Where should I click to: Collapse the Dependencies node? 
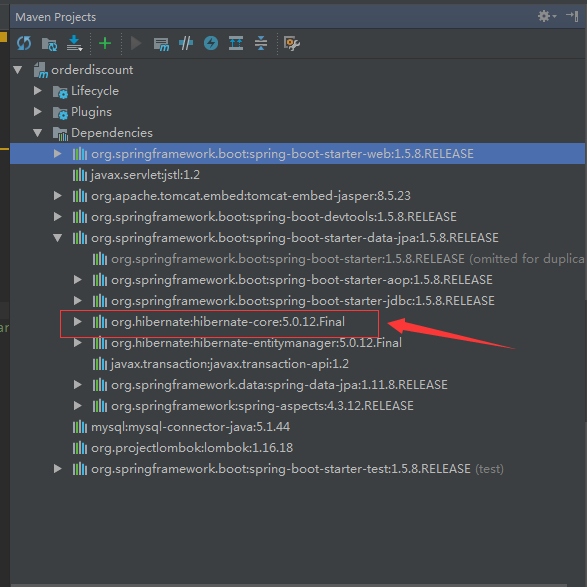[x=37, y=133]
